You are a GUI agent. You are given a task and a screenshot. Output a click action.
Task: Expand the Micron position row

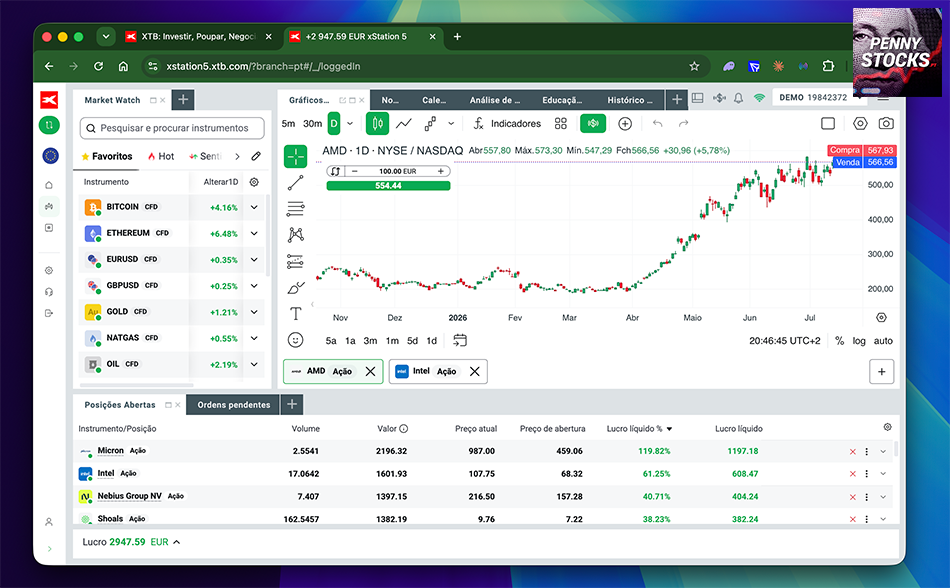point(883,451)
